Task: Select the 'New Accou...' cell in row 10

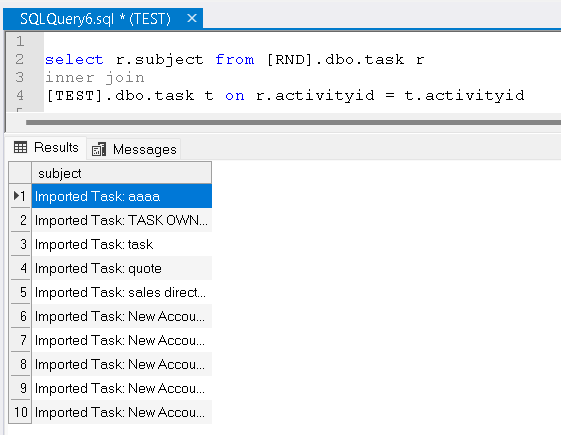Action: [122, 412]
